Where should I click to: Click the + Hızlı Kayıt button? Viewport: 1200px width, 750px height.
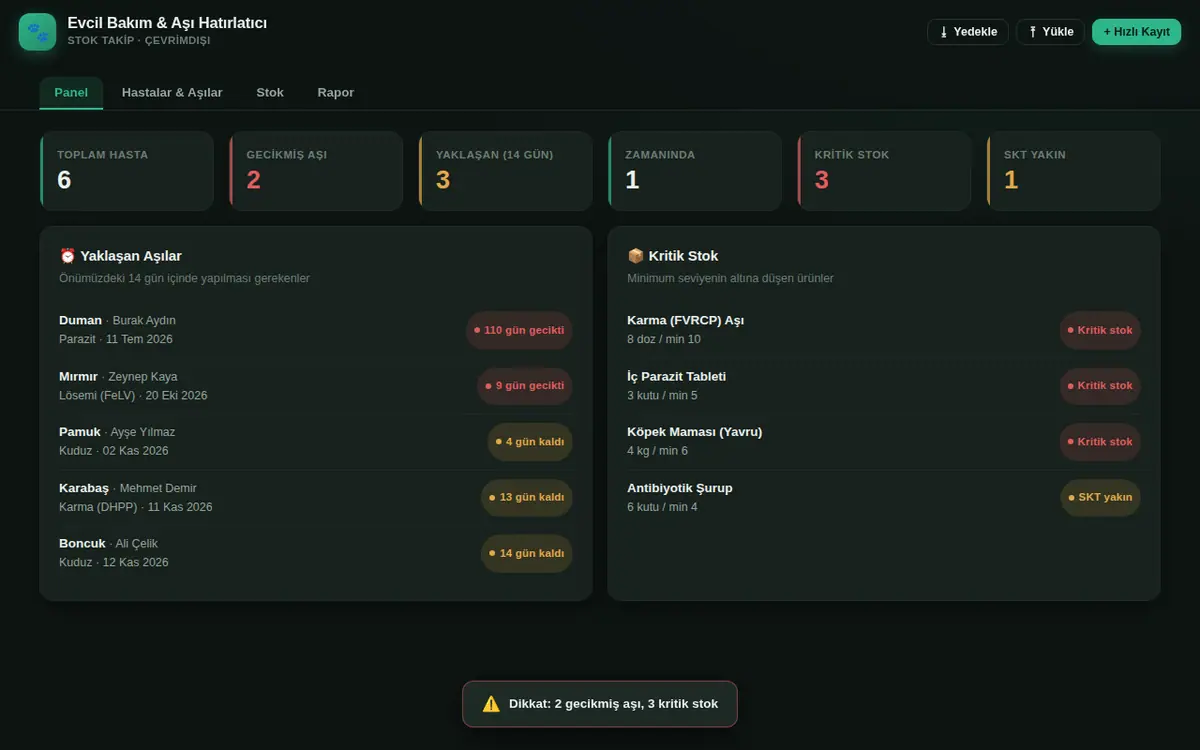pyautogui.click(x=1136, y=32)
